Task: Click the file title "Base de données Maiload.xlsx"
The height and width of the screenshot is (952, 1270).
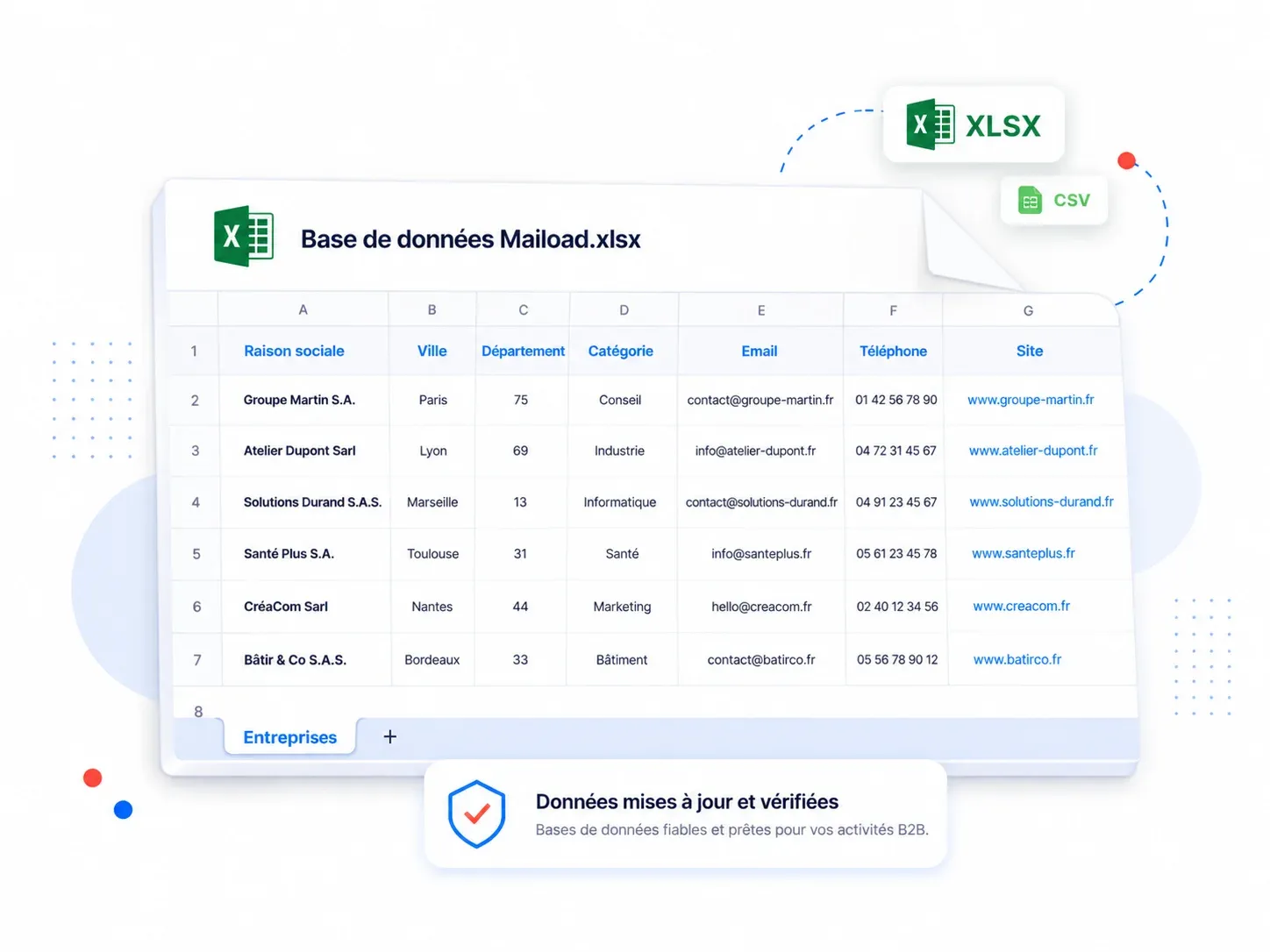Action: tap(471, 239)
